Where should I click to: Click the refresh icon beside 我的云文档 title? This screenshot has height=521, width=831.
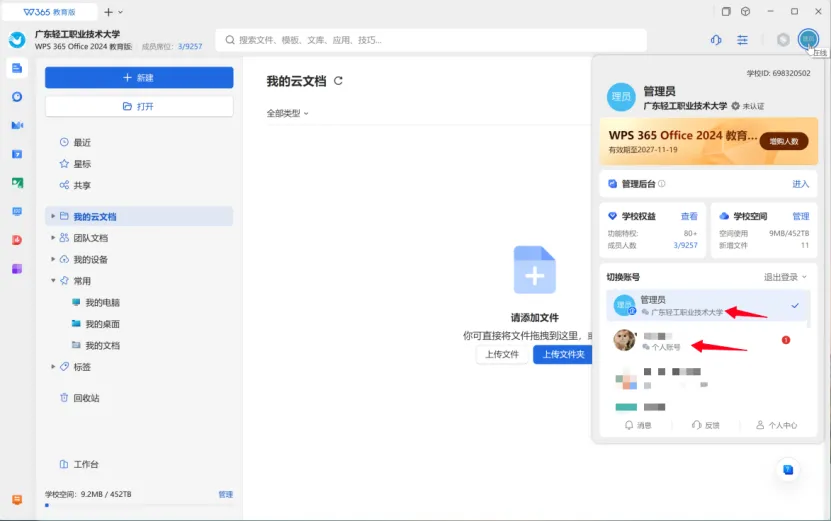click(x=338, y=81)
